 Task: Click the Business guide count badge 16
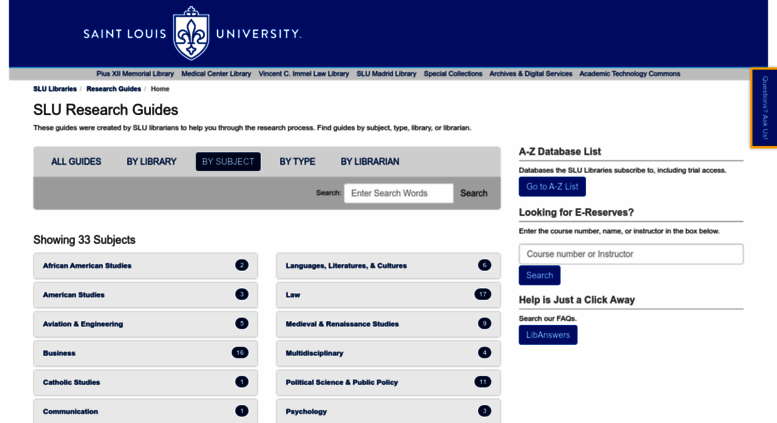[x=240, y=353]
